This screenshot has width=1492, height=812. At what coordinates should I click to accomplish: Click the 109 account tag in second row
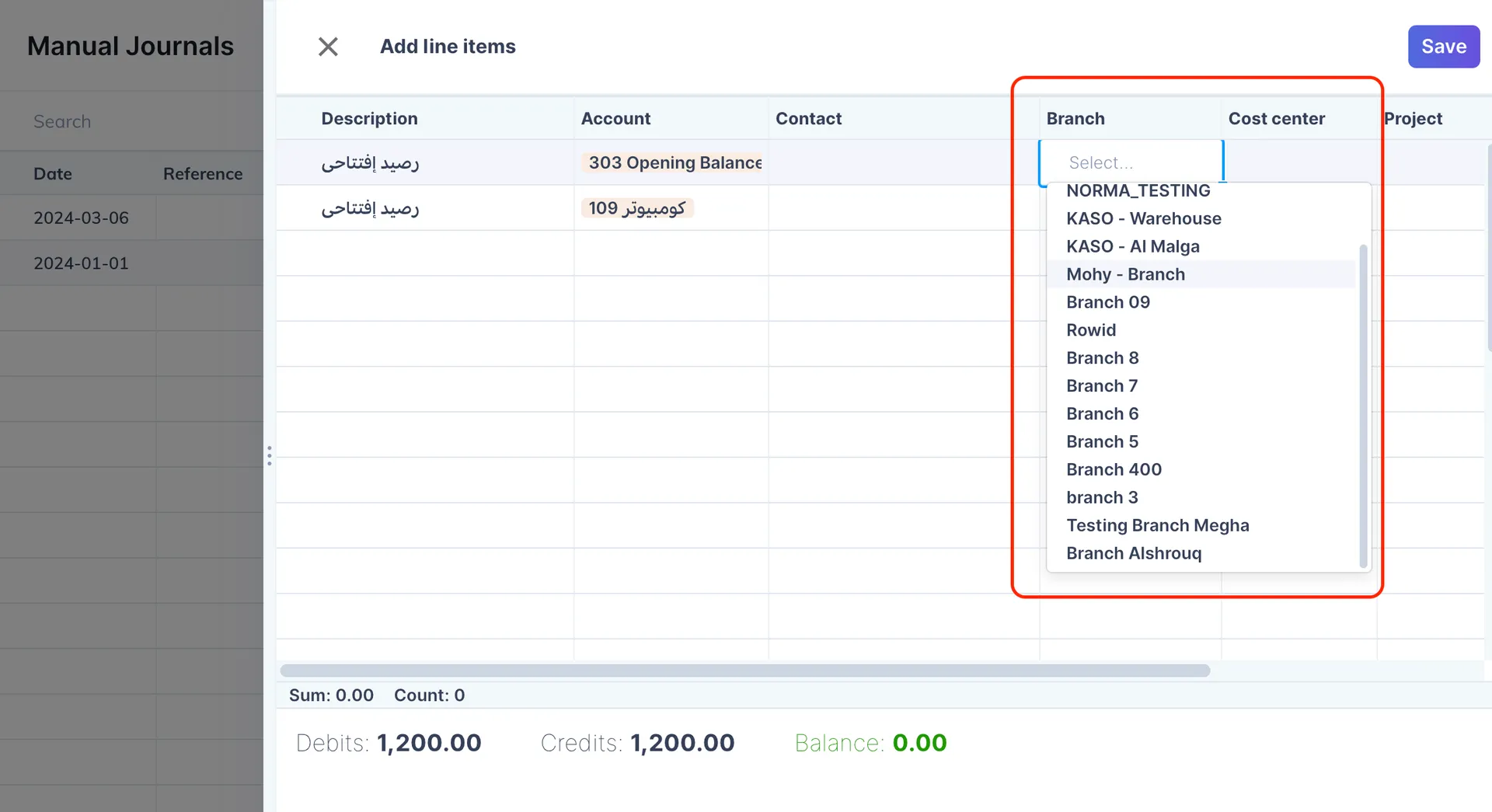tap(636, 208)
